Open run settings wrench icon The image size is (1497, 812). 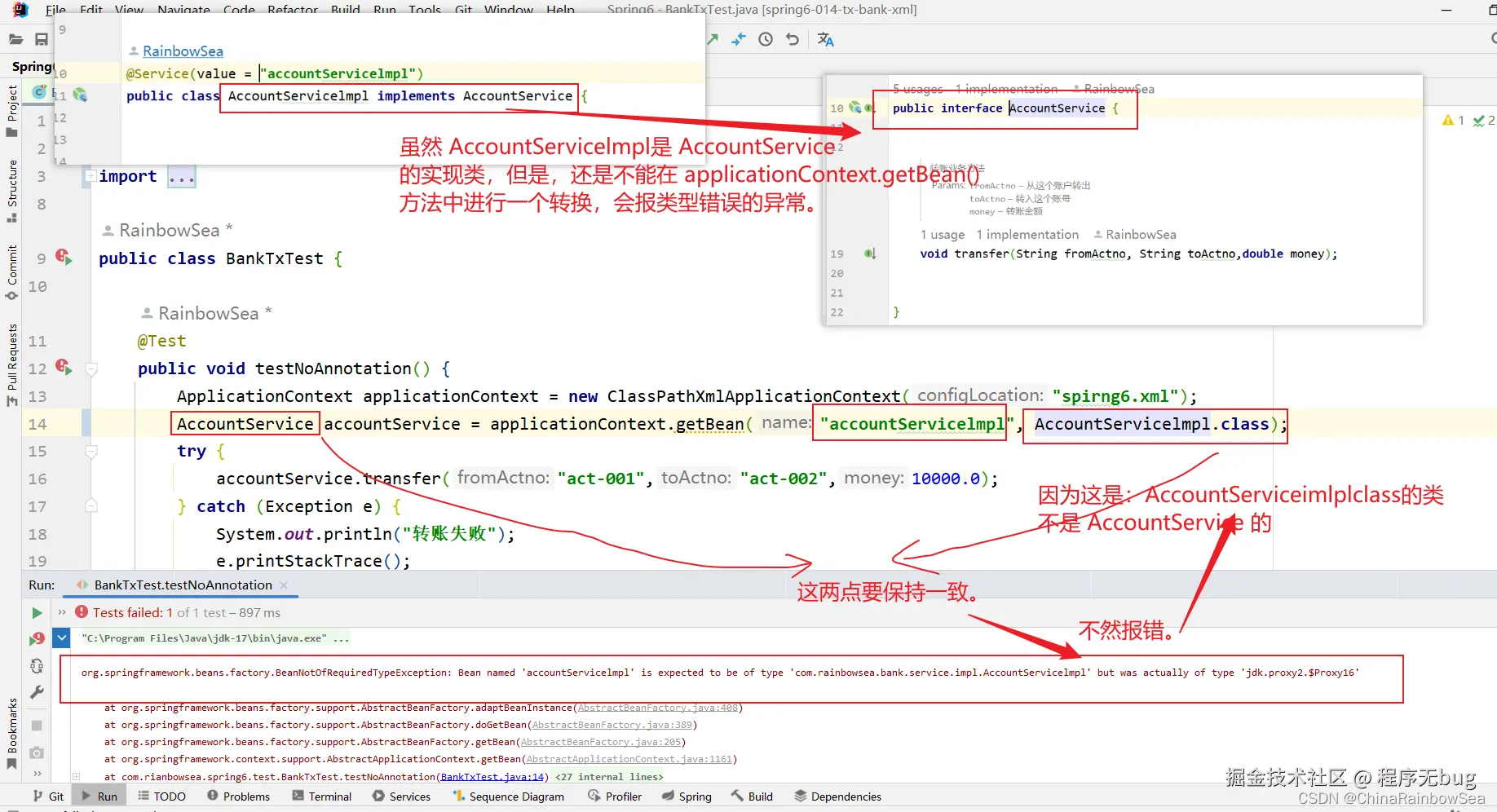[37, 692]
